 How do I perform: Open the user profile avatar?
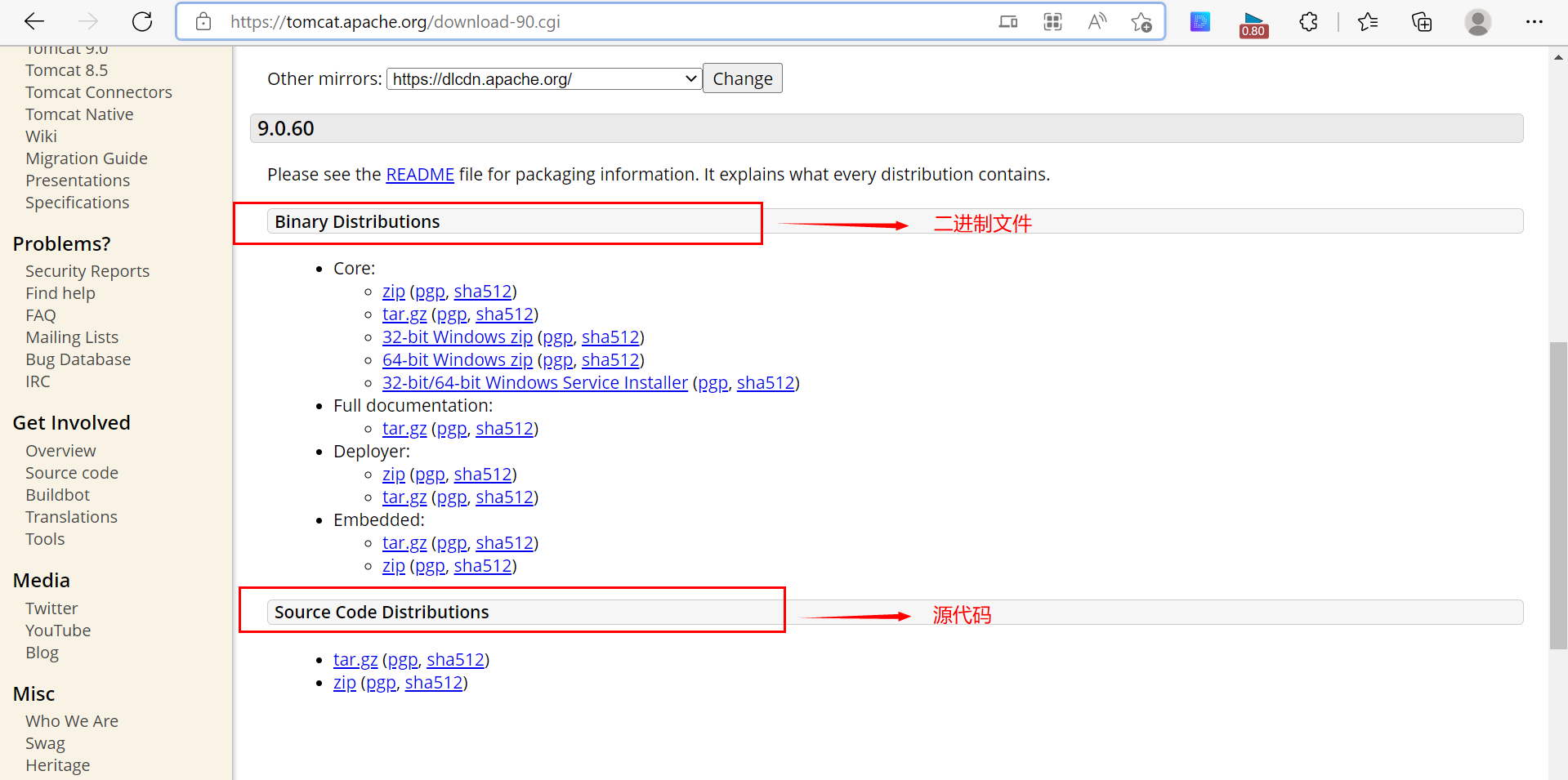[1477, 22]
